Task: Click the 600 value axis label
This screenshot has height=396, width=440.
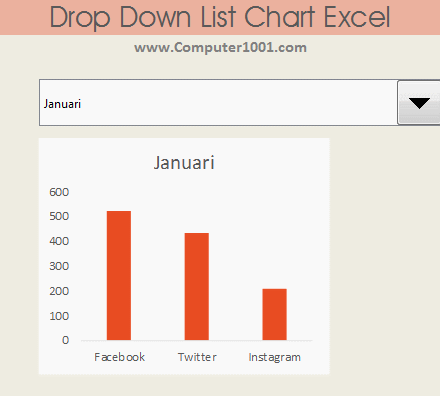Action: click(59, 192)
